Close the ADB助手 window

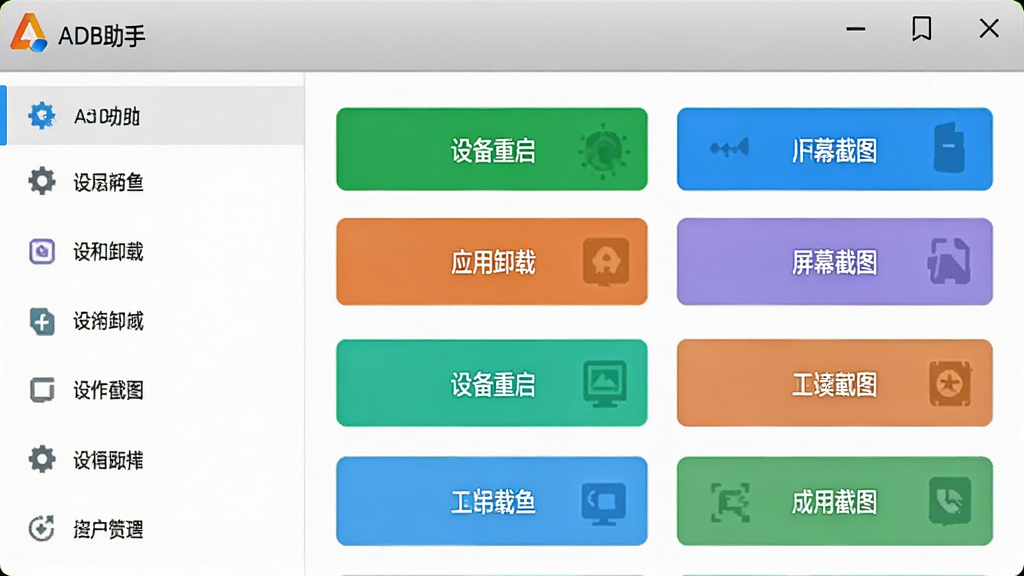[989, 29]
